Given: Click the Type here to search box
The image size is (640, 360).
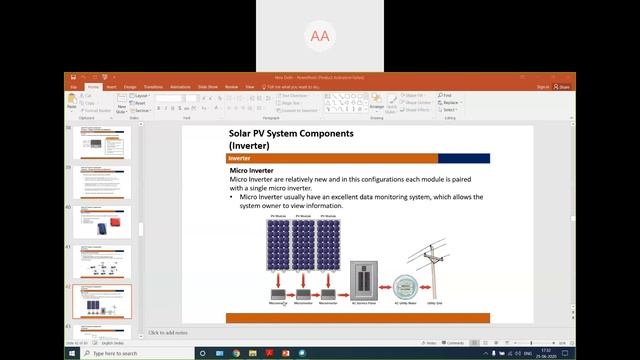Looking at the screenshot, I should [138, 353].
